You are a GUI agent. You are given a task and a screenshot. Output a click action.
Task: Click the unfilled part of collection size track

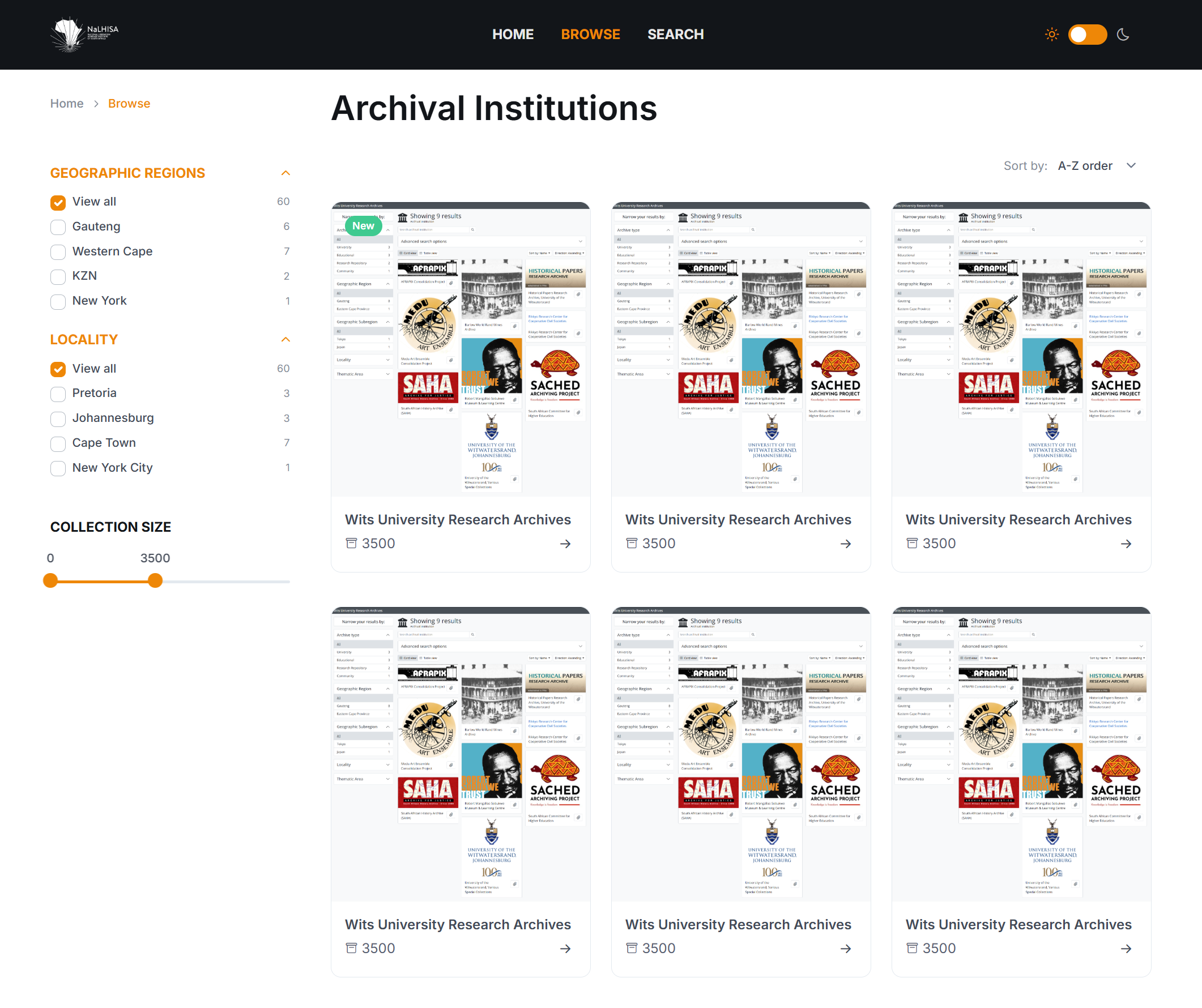(x=226, y=582)
